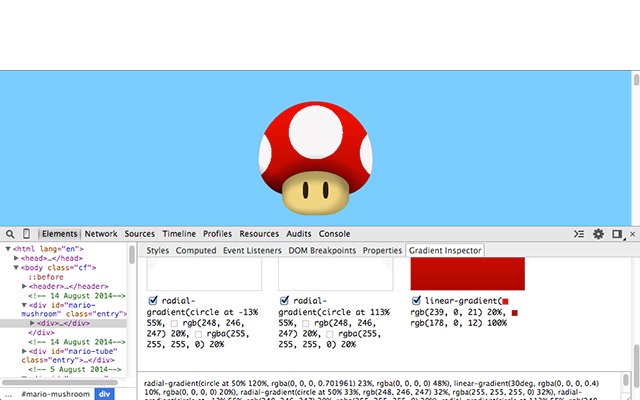Change the DevTools dock side icon
The height and width of the screenshot is (400, 640).
tap(617, 234)
